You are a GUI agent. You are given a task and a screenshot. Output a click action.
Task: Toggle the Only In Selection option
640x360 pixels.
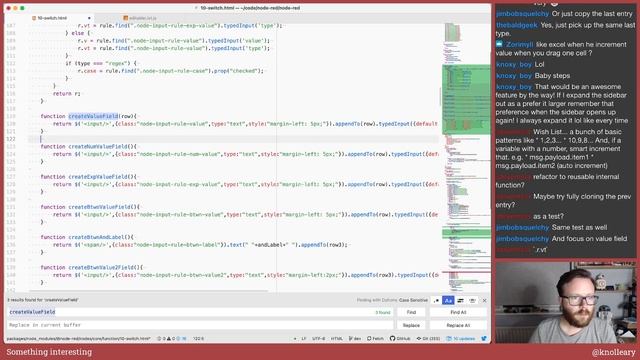[460, 300]
